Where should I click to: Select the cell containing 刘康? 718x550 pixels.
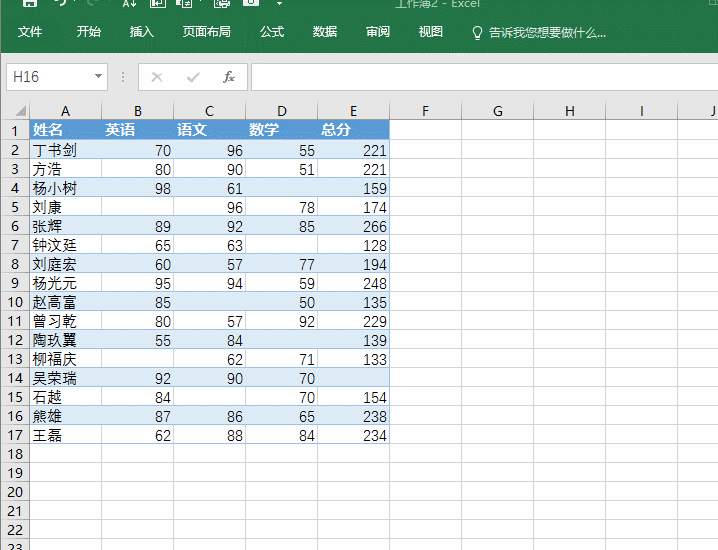(65, 207)
